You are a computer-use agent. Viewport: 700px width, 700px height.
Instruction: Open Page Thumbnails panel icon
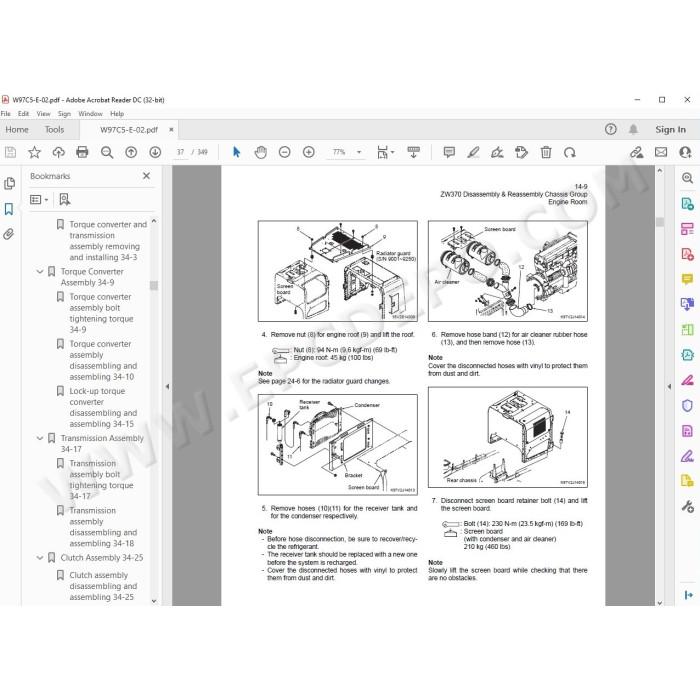point(9,183)
